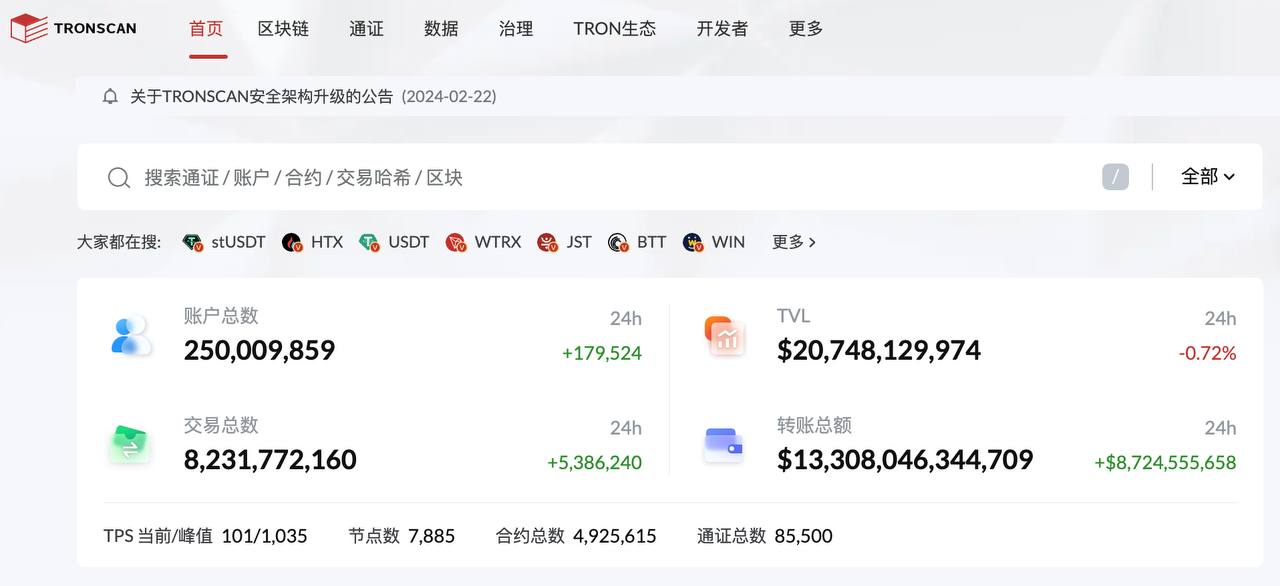The width and height of the screenshot is (1280, 586).
Task: Click the transactions icon on 交易总数 card
Action: click(x=130, y=444)
